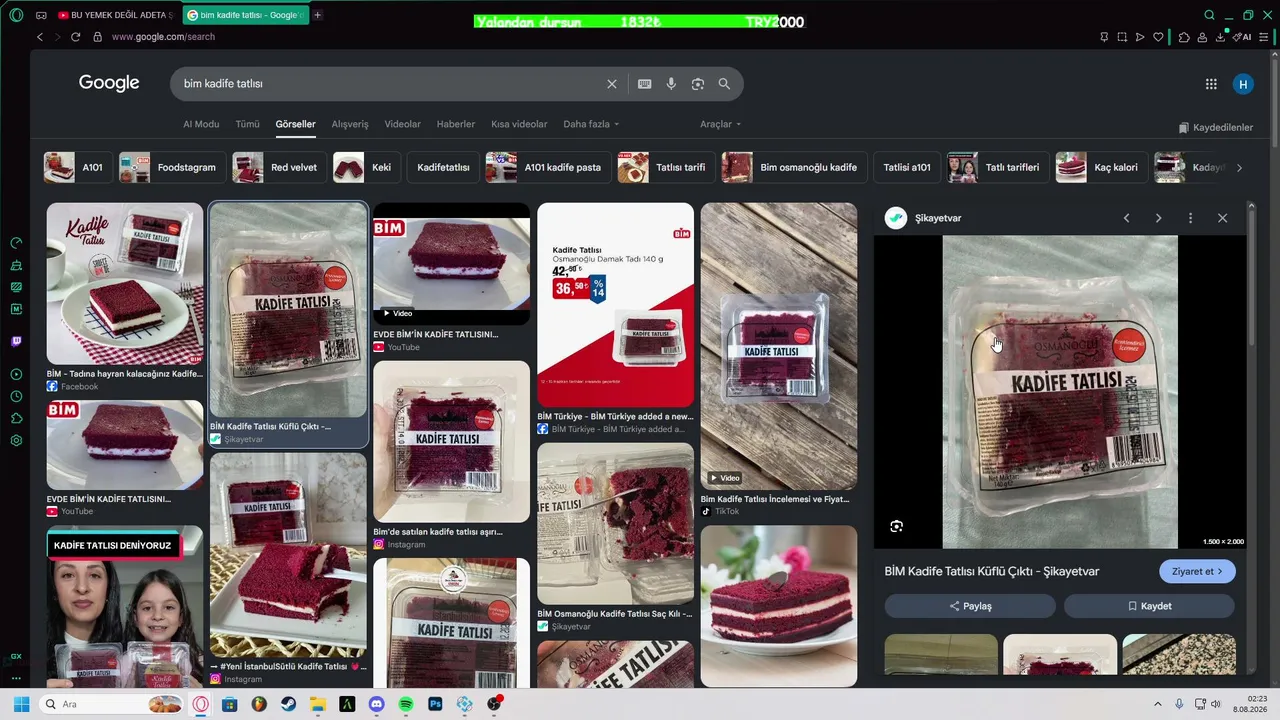The width and height of the screenshot is (1280, 720).
Task: Open Photoshop from the taskbar
Action: coord(435,704)
